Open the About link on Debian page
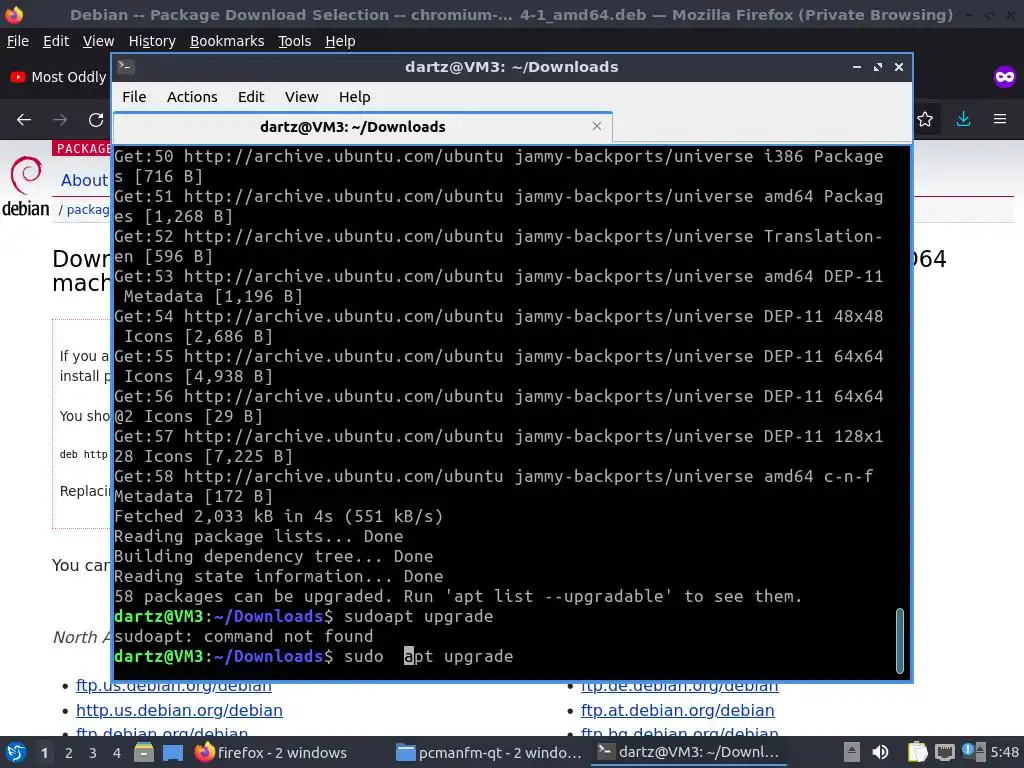1024x768 pixels. coord(84,180)
